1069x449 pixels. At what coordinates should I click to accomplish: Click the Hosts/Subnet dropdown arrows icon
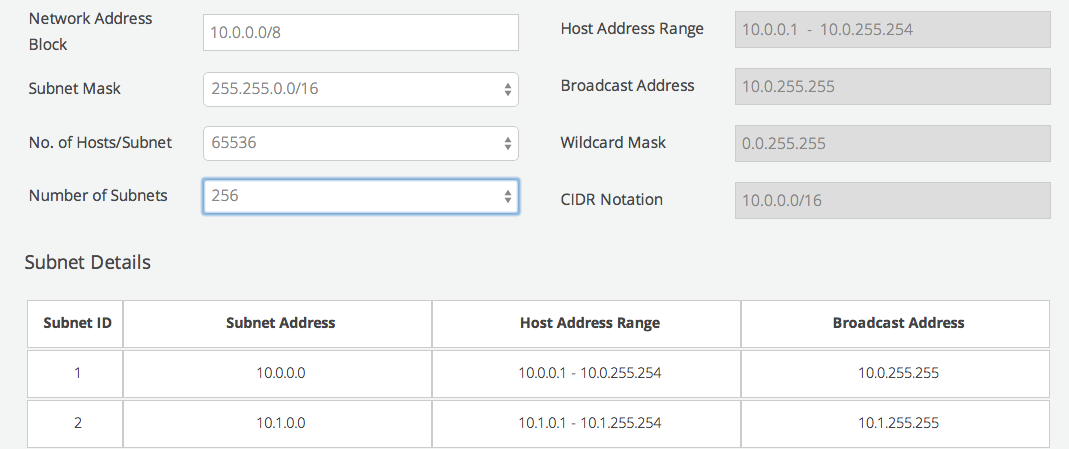508,143
